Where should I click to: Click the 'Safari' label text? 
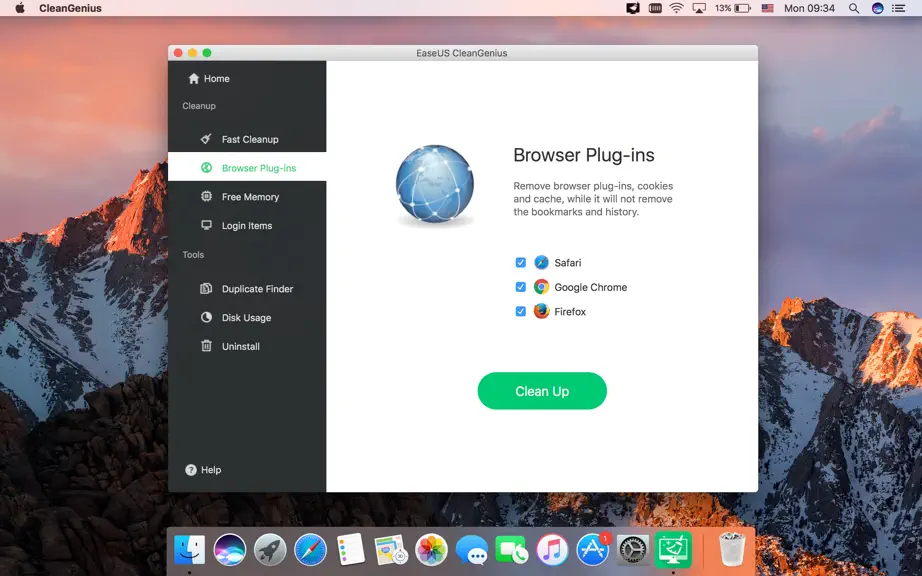pos(567,263)
